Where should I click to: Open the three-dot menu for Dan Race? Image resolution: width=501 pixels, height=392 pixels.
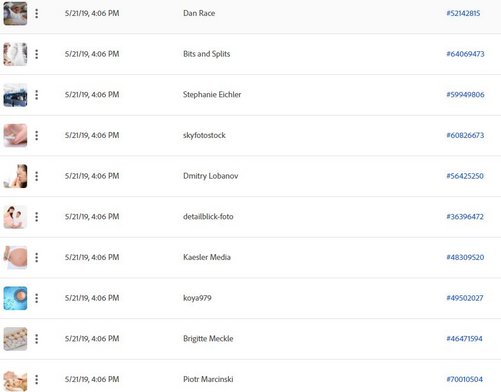[37, 13]
